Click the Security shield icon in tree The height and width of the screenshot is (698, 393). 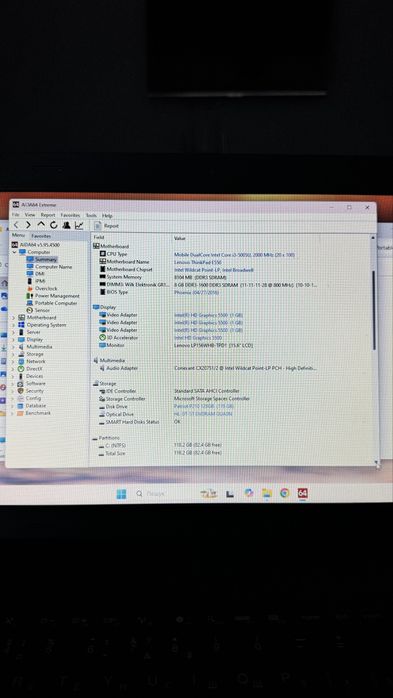[20, 390]
